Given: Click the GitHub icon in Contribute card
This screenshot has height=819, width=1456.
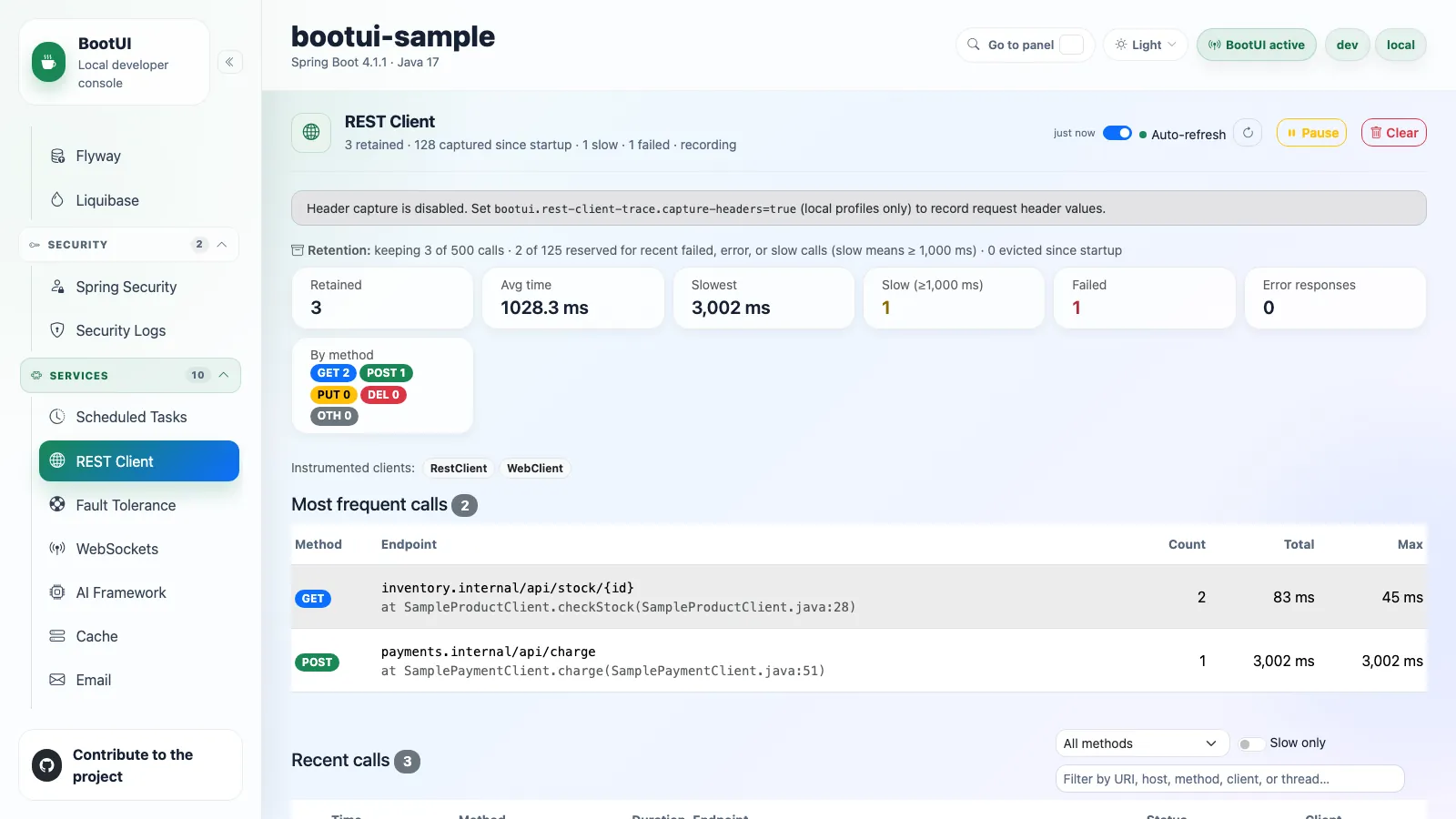Looking at the screenshot, I should click(47, 765).
